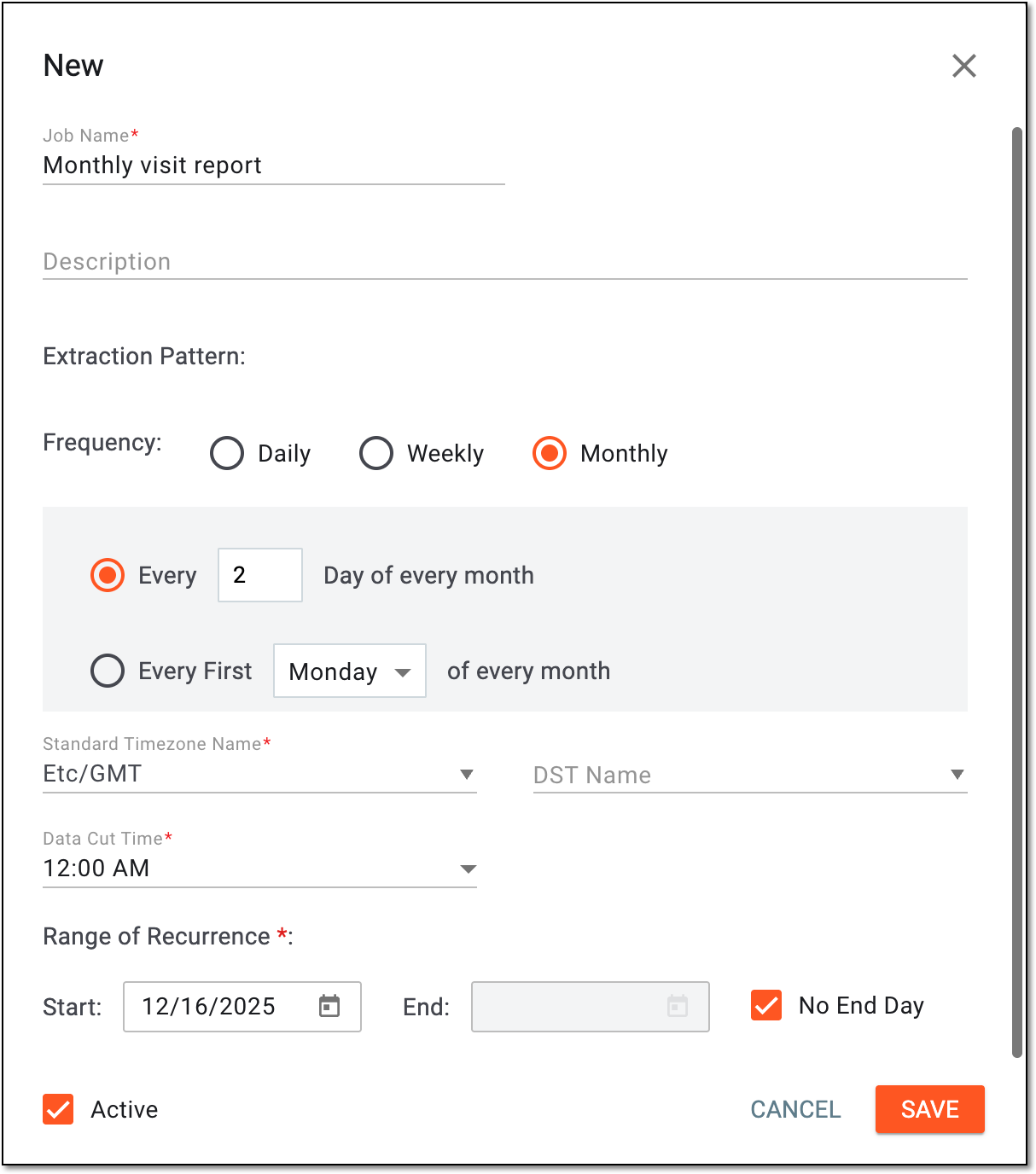Click the 'Day of every month' text

click(x=428, y=576)
